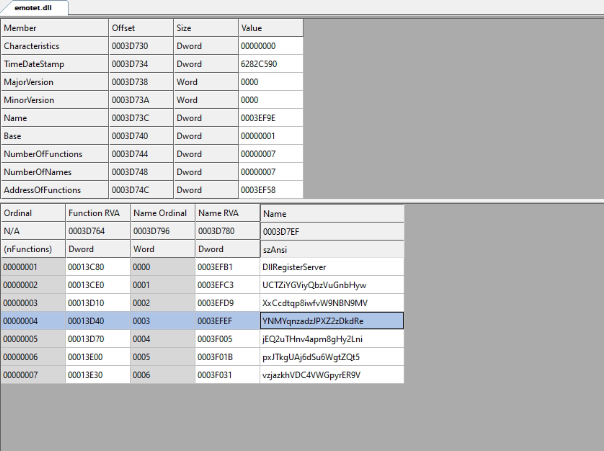Select ordinal 00000006 cell
The image size is (604, 451).
33,357
